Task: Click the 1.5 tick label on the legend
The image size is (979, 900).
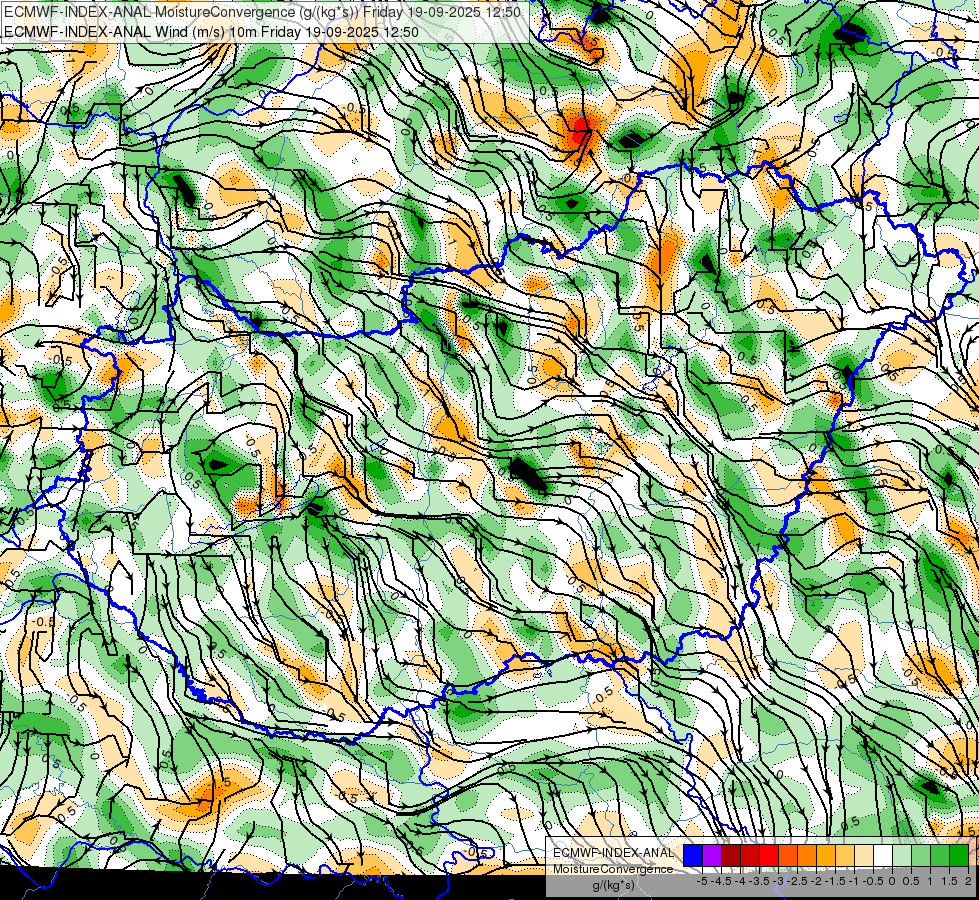Action: pyautogui.click(x=950, y=881)
